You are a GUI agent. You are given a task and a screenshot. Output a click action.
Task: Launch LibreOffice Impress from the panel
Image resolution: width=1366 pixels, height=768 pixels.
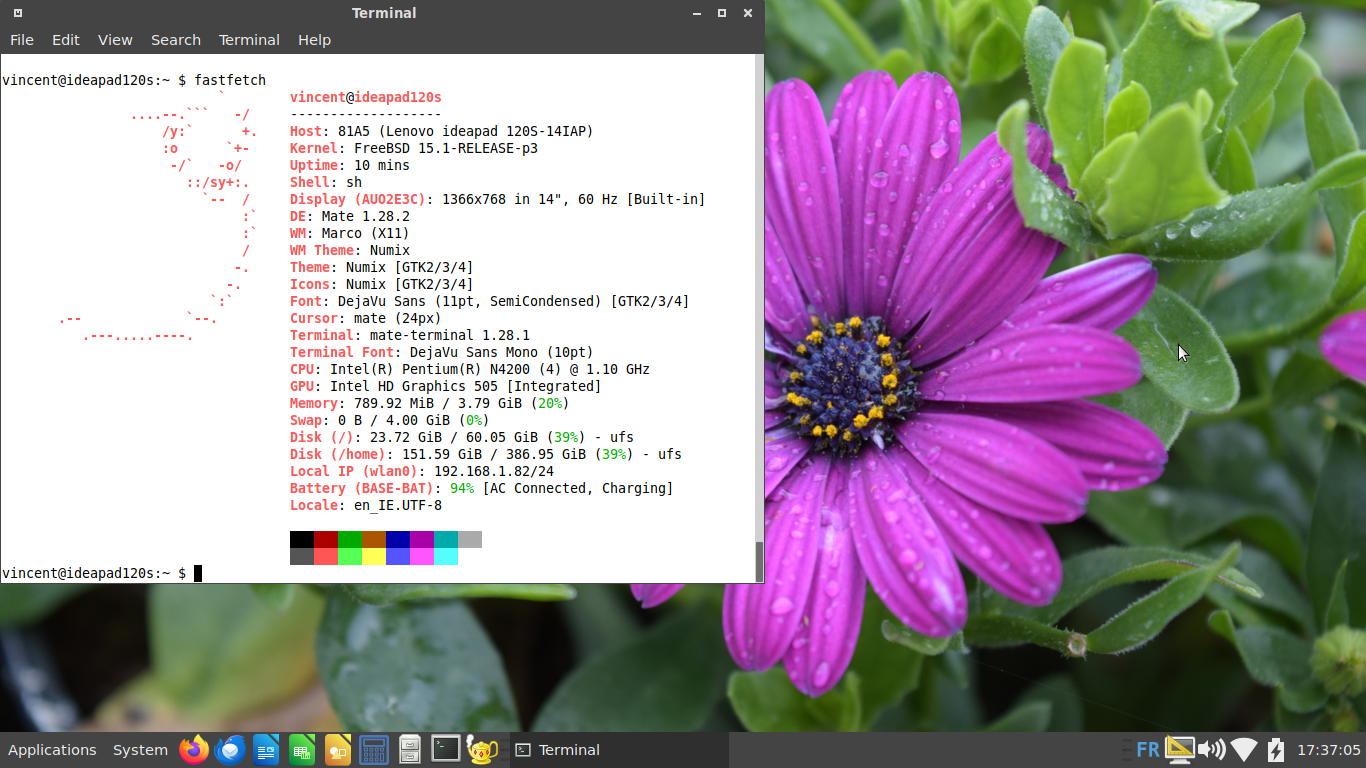[x=338, y=749]
